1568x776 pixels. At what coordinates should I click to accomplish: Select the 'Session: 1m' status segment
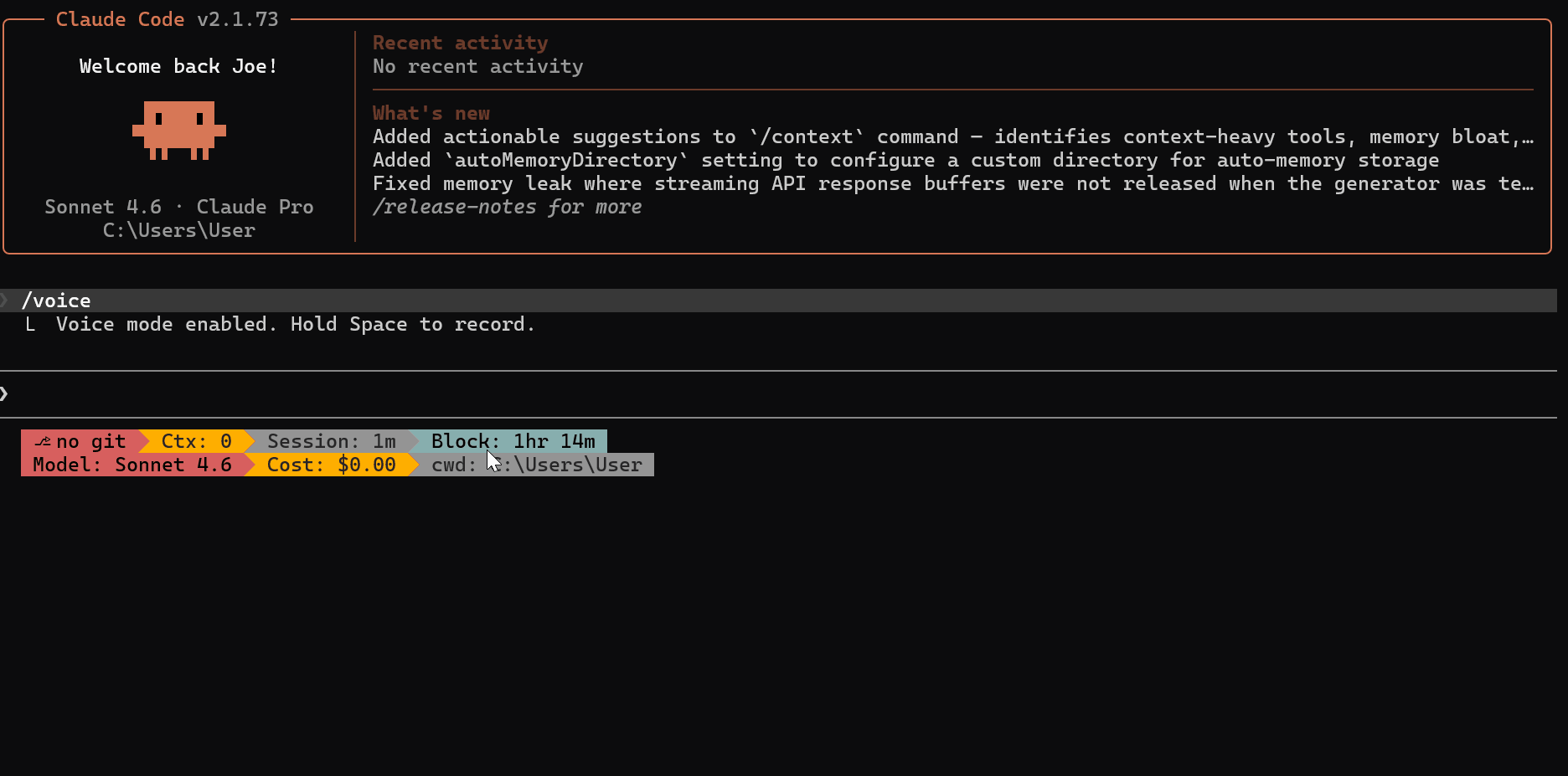(331, 441)
